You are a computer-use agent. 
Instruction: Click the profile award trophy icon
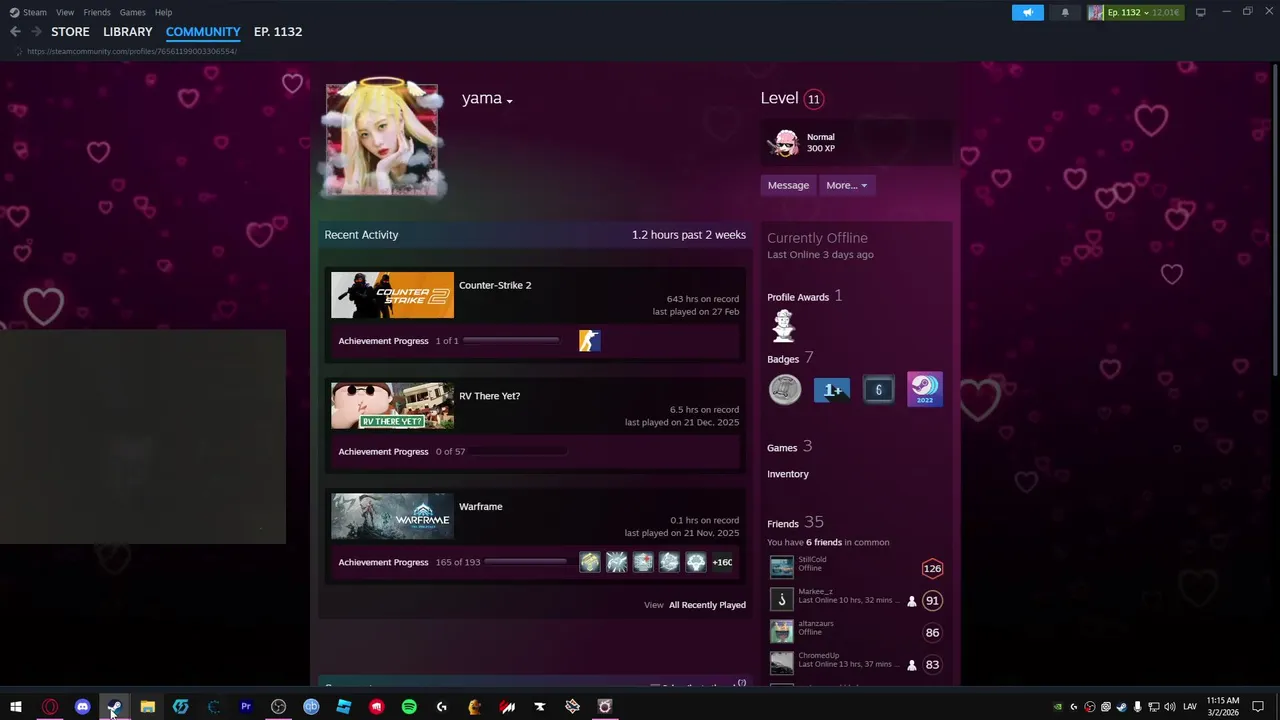click(784, 326)
